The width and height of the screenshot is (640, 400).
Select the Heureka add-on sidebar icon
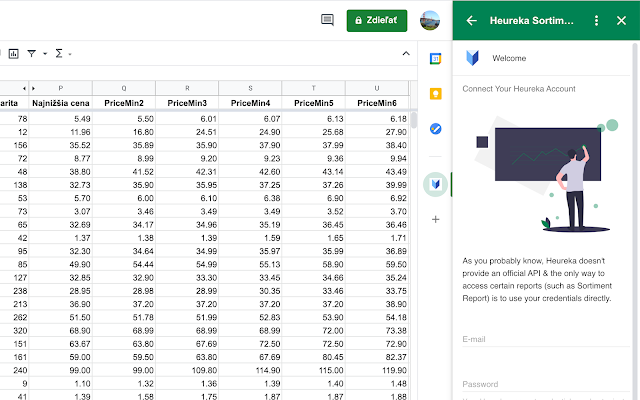[x=436, y=184]
